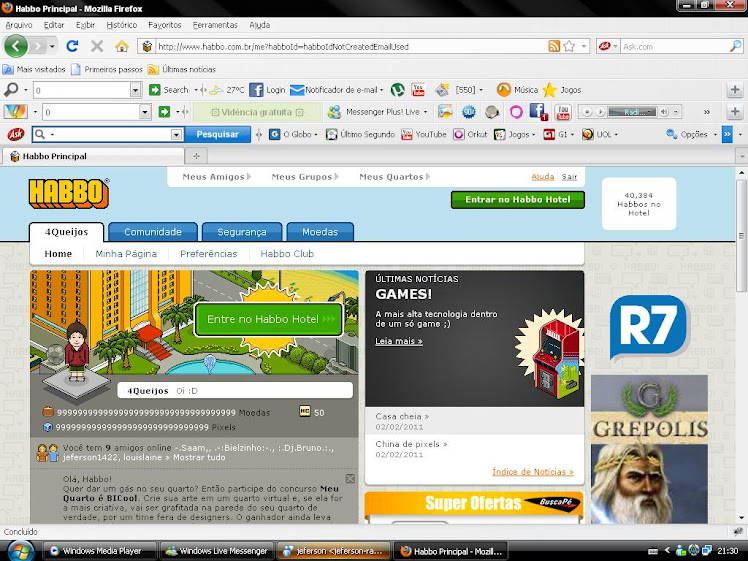
Task: Open Orkut shortcut in Ask toolbar
Action: tap(470, 135)
